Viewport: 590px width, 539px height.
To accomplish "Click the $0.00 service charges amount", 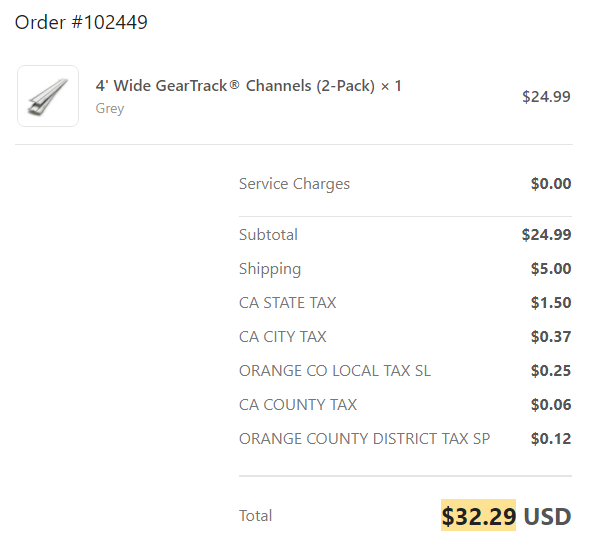I will pos(551,184).
